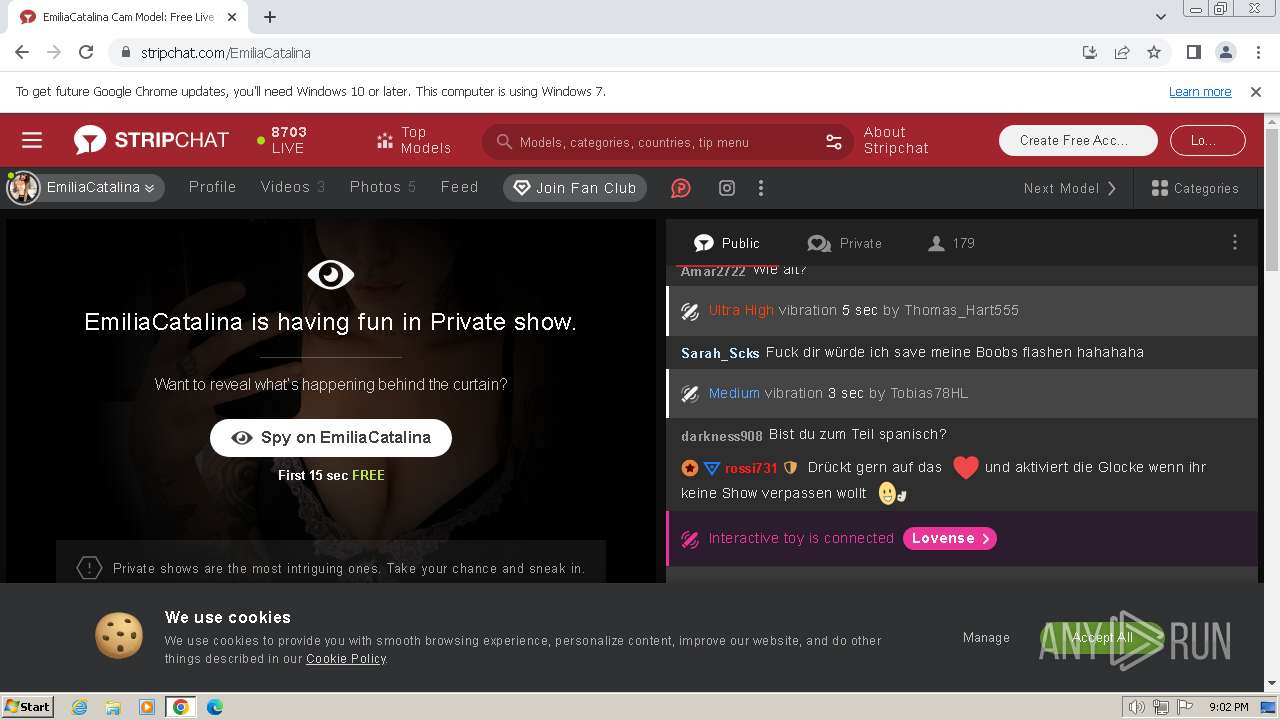Share this page icon
1280x720 pixels.
[1122, 52]
